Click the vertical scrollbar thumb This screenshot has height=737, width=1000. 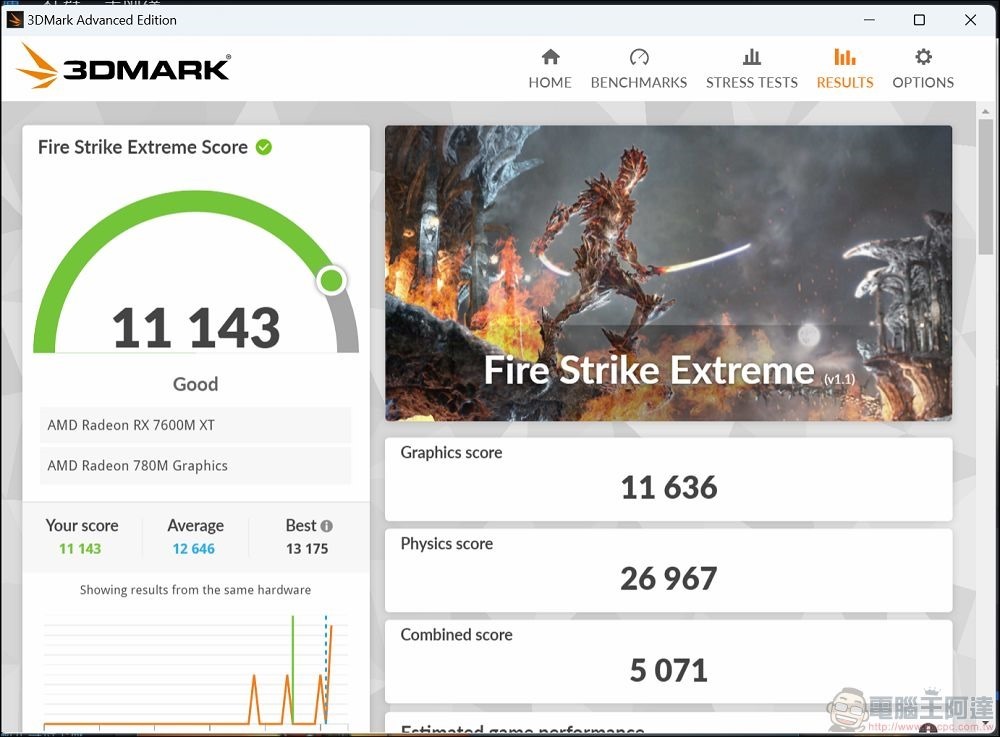coord(985,187)
